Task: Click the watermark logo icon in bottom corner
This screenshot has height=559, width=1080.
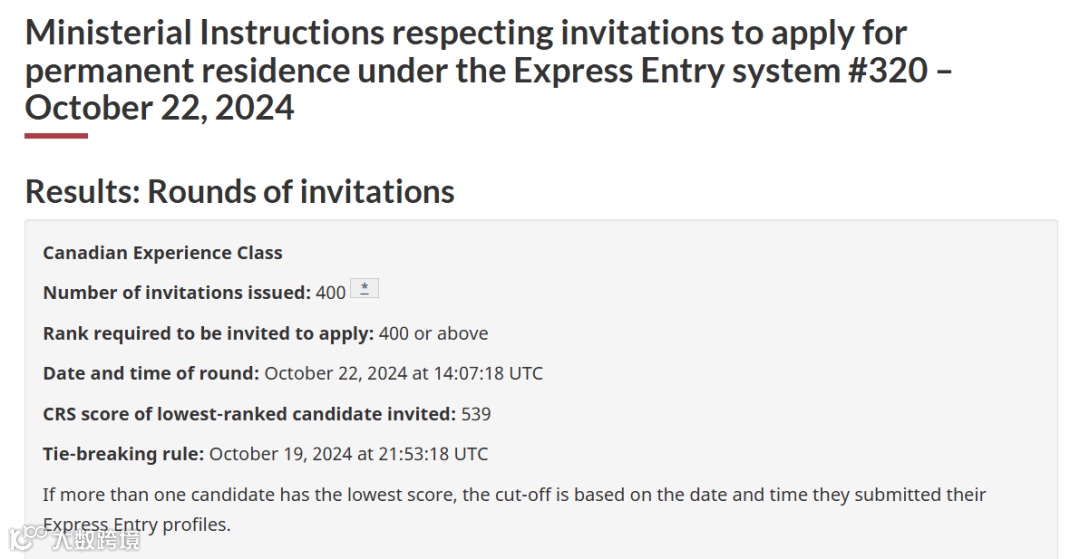Action: point(28,539)
